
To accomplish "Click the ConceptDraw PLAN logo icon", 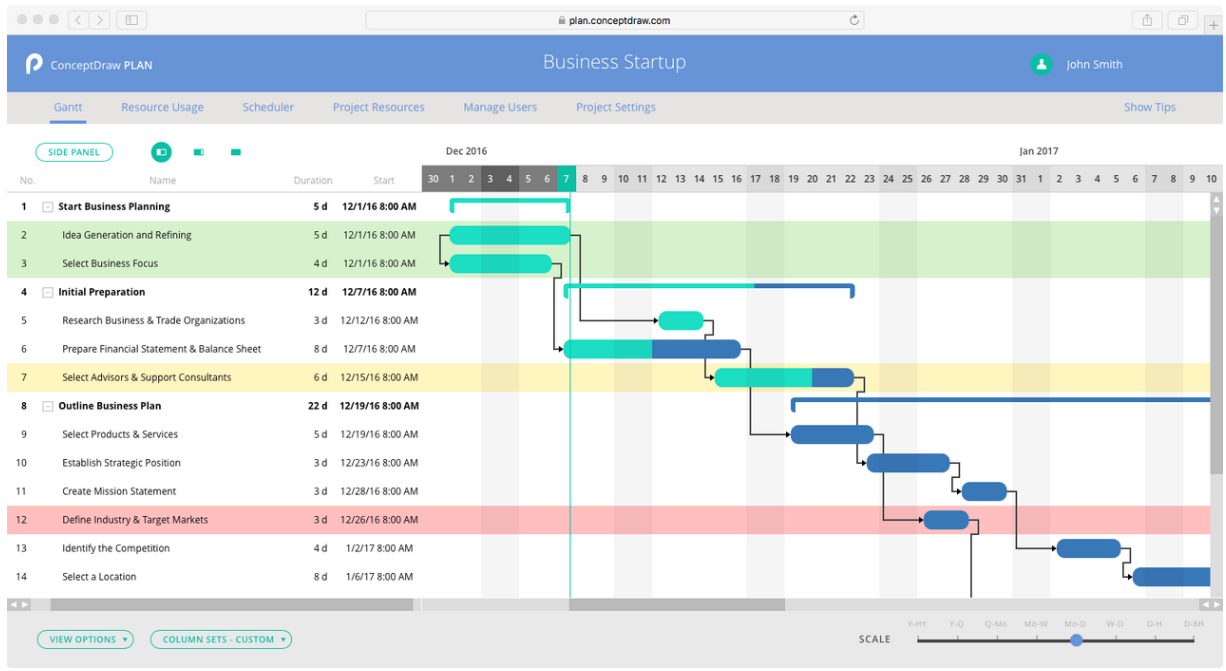I will click(33, 64).
